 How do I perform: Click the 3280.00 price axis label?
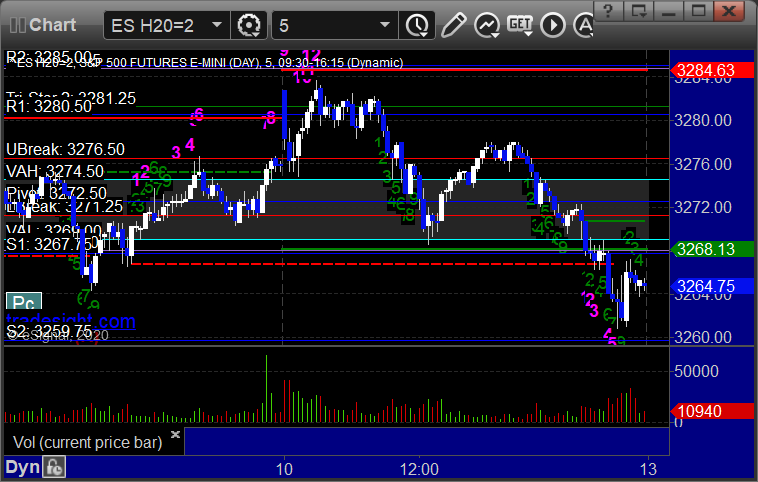point(703,120)
